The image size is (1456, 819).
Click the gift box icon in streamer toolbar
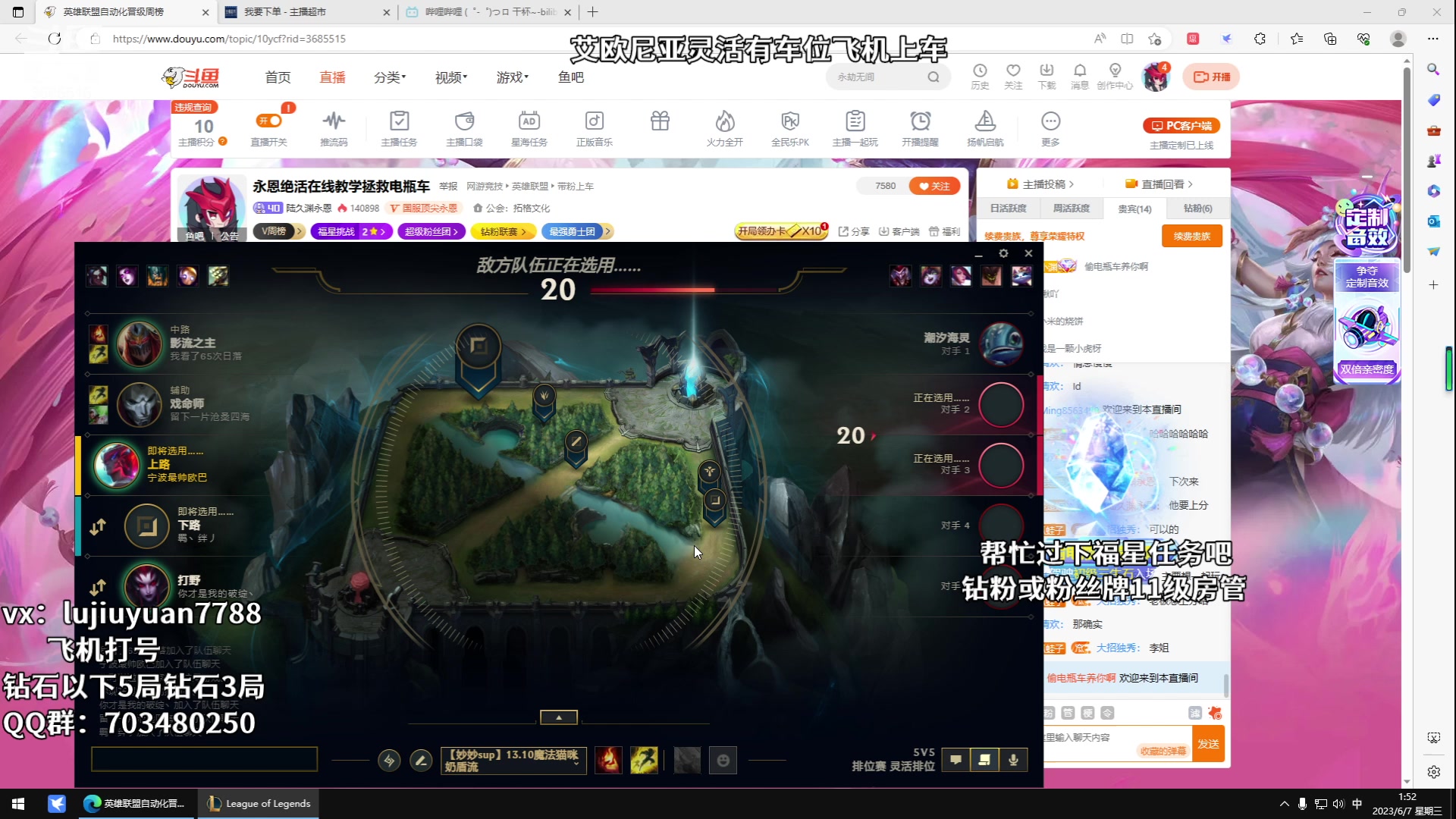660,121
